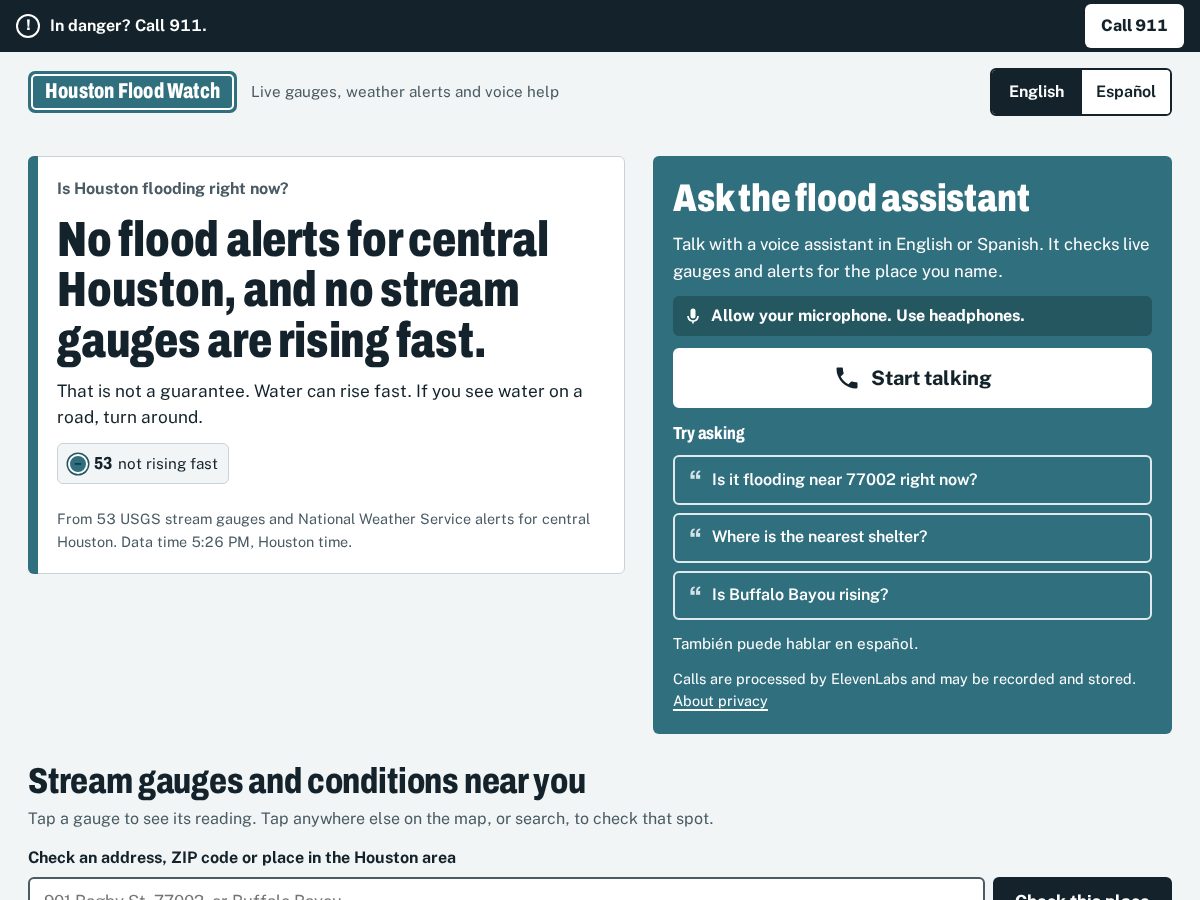This screenshot has height=900, width=1200.
Task: Click "Live gauges, weather alerts and voice help" tagline
Action: click(x=405, y=92)
